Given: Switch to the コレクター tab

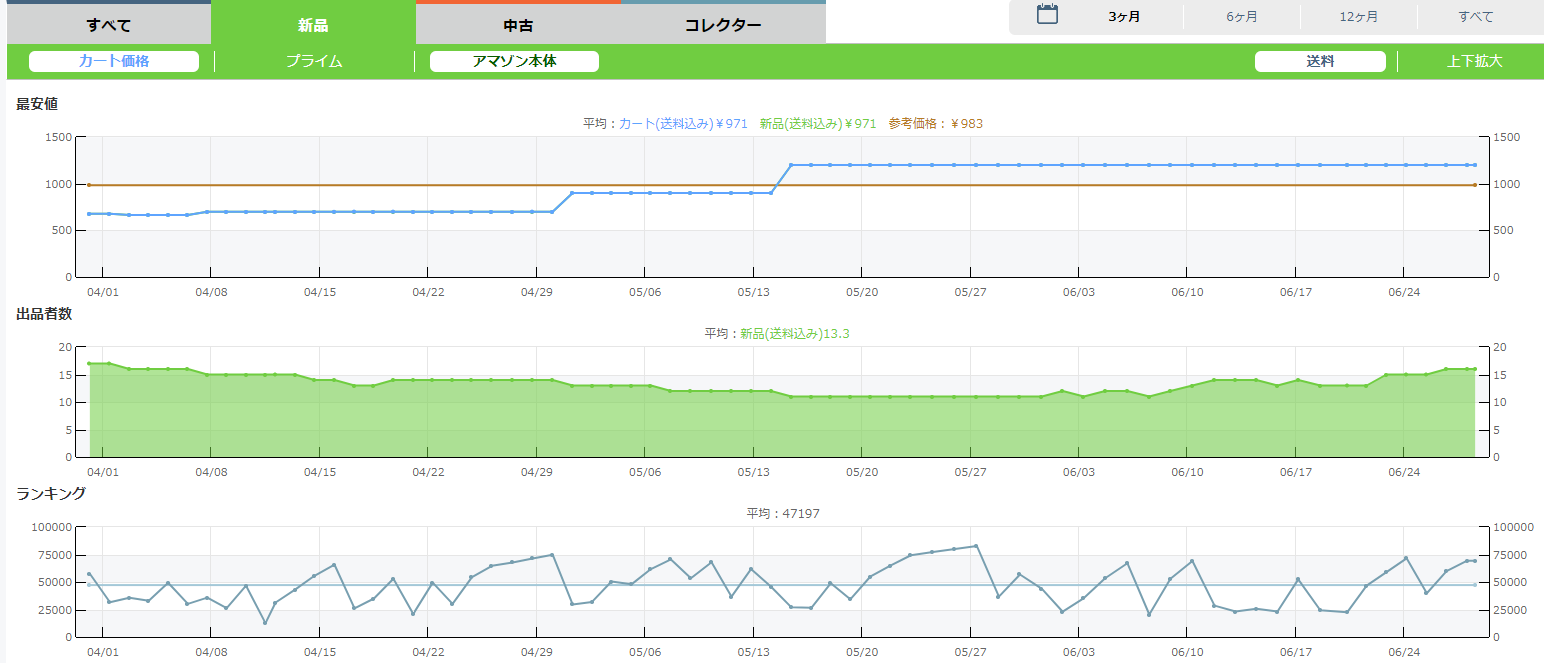Looking at the screenshot, I should click(723, 25).
